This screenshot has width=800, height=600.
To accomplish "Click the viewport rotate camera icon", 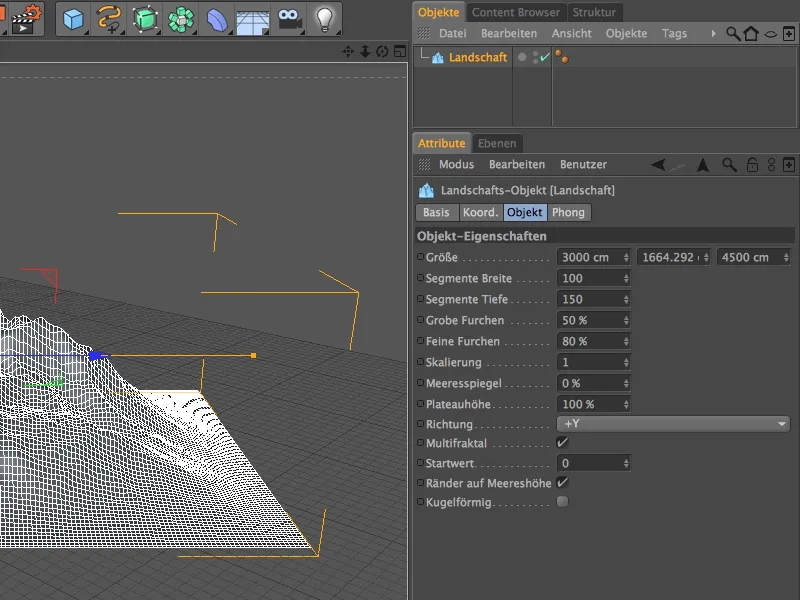I will point(382,52).
